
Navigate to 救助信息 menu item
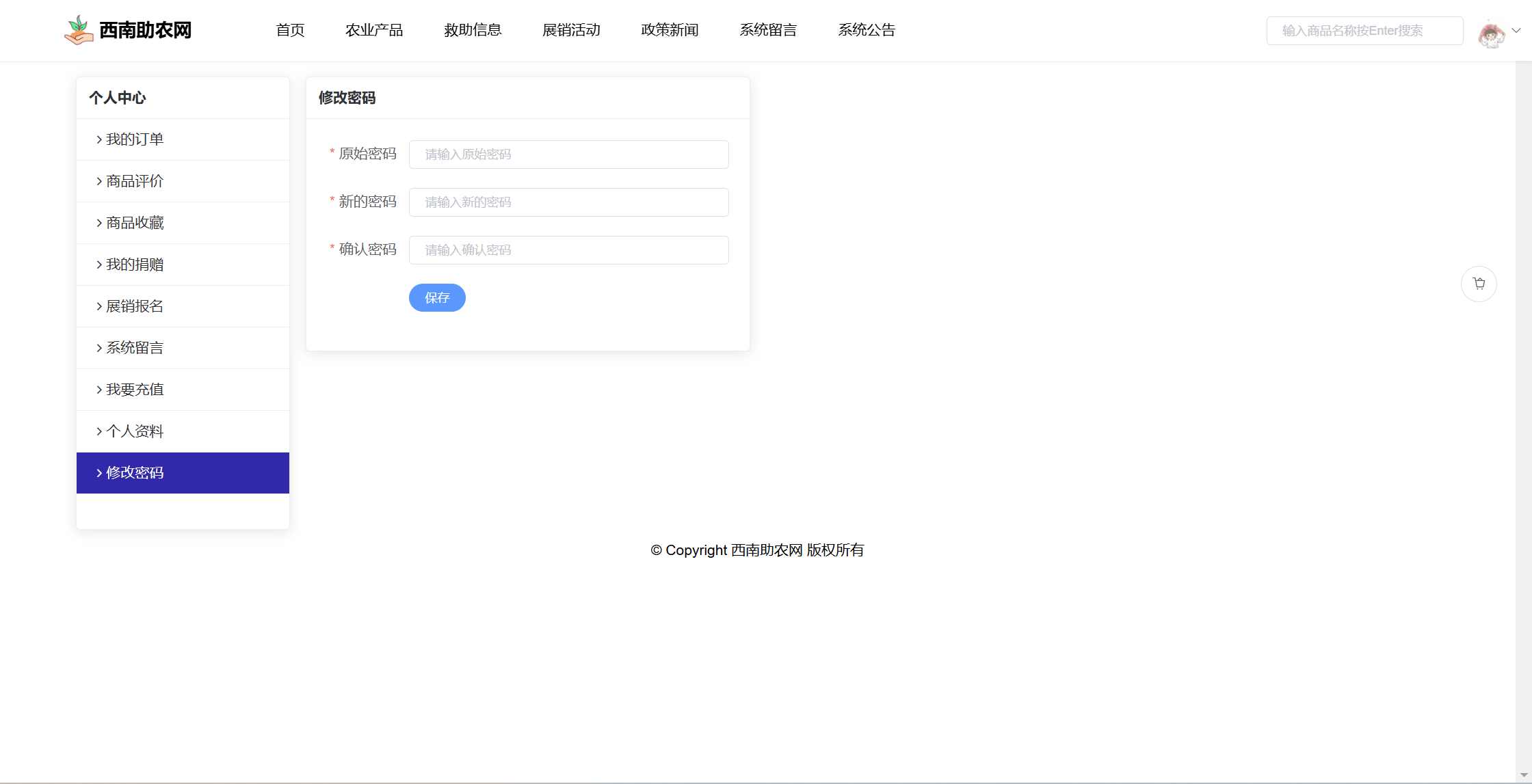click(x=473, y=30)
